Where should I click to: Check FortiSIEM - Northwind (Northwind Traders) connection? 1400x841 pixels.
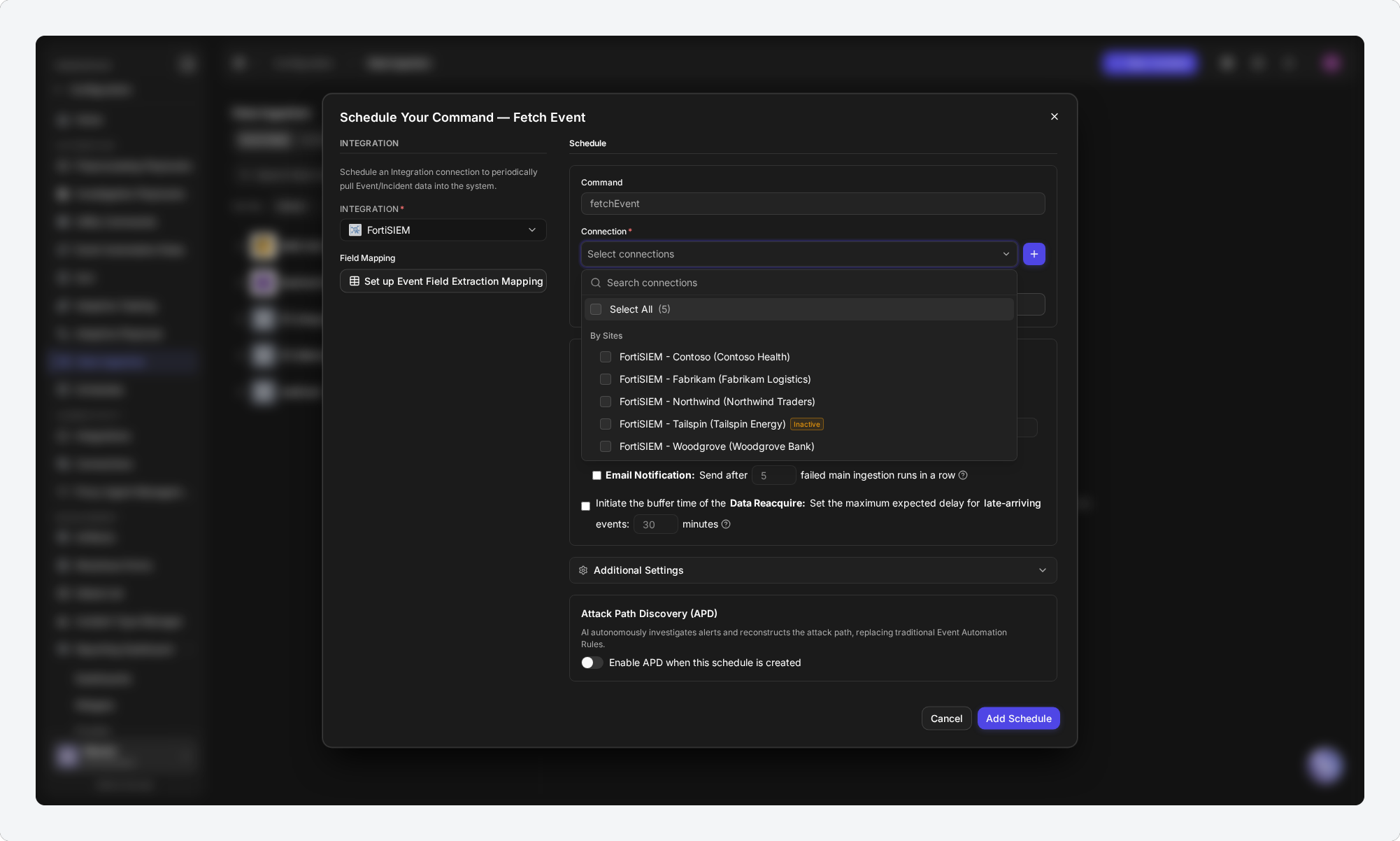(606, 402)
